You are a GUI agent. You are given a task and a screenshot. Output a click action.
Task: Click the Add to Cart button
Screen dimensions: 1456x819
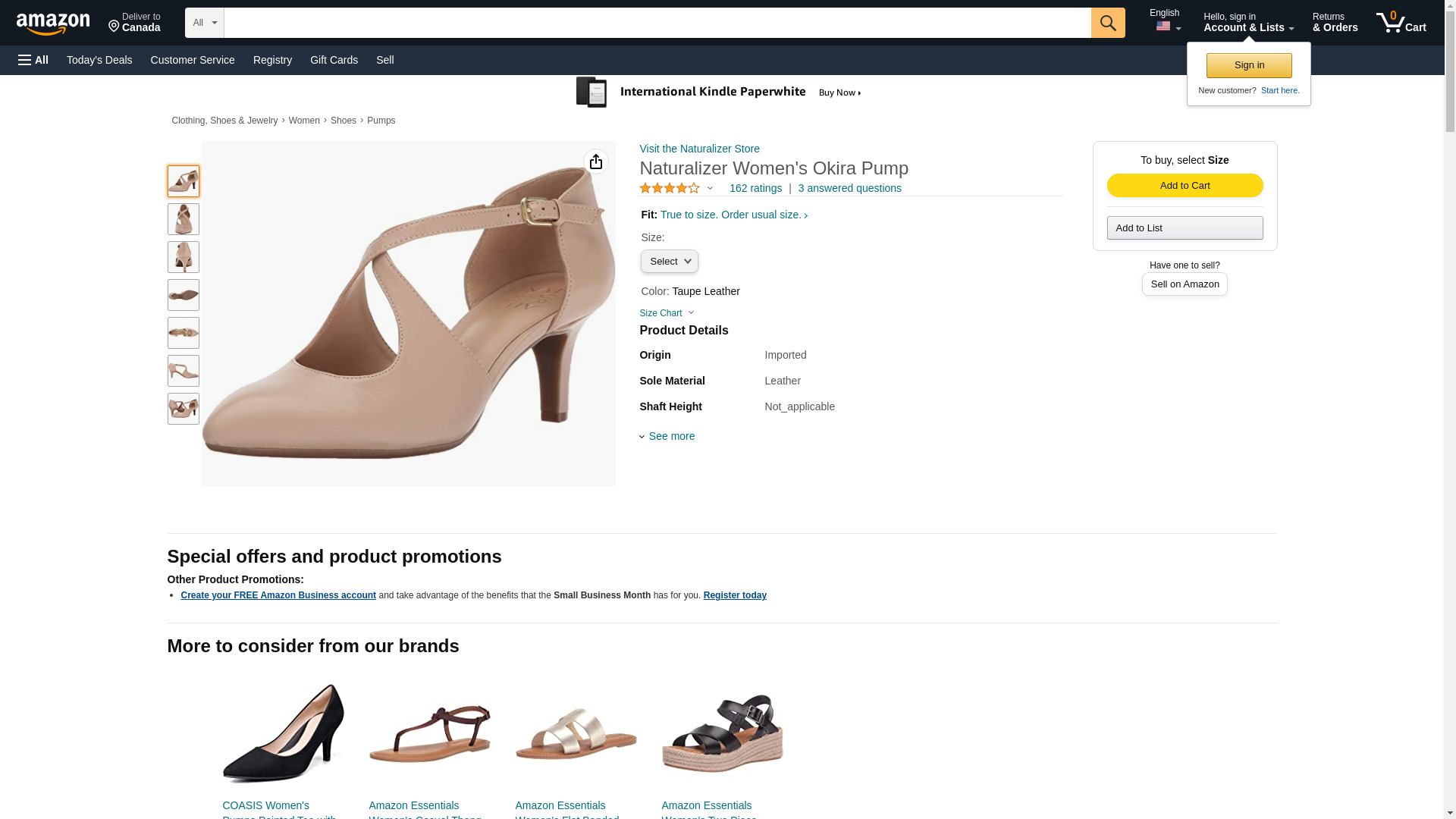click(x=1185, y=186)
